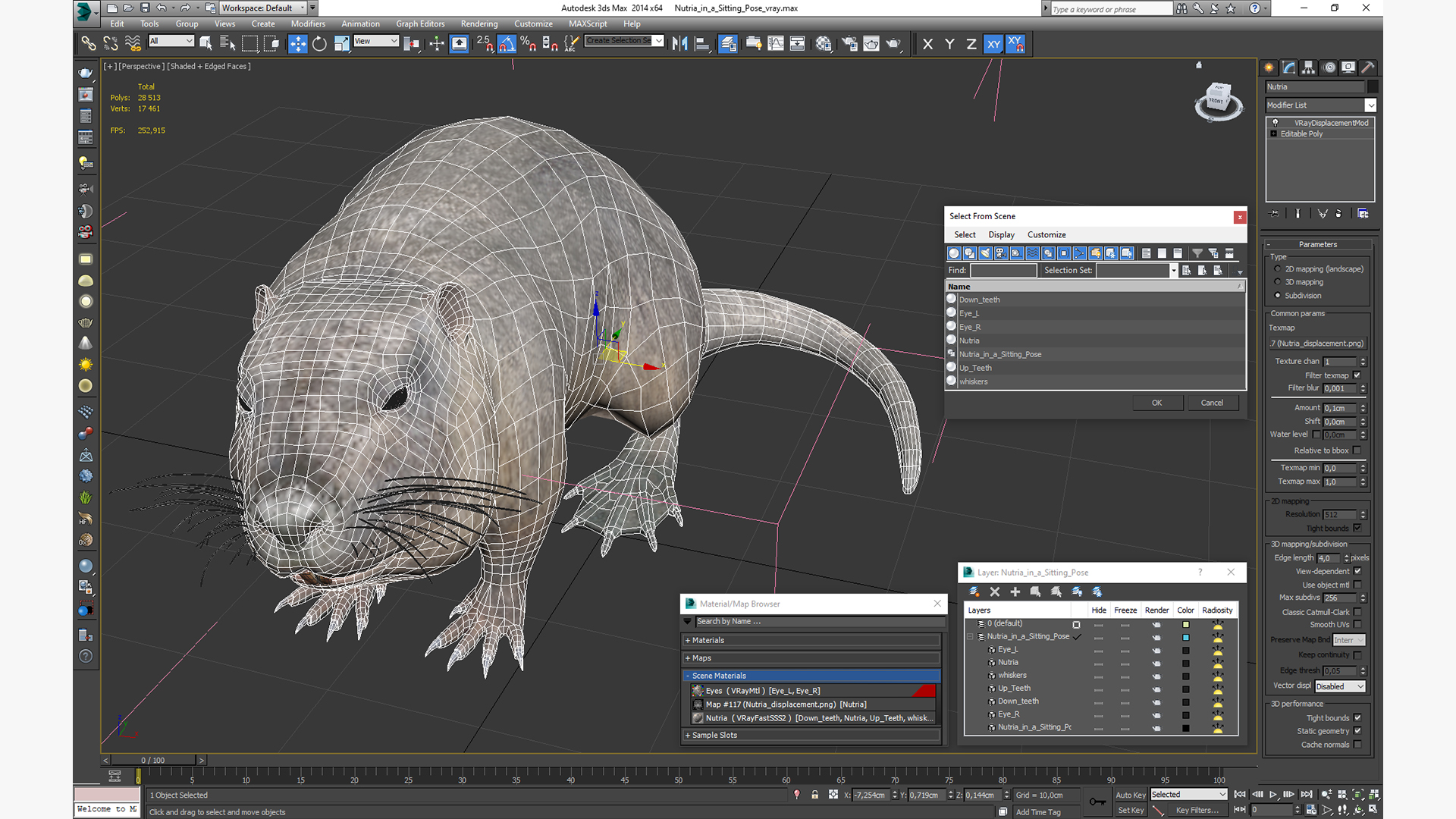The height and width of the screenshot is (819, 1456).
Task: Toggle Angle Snap in main toolbar
Action: 507,44
